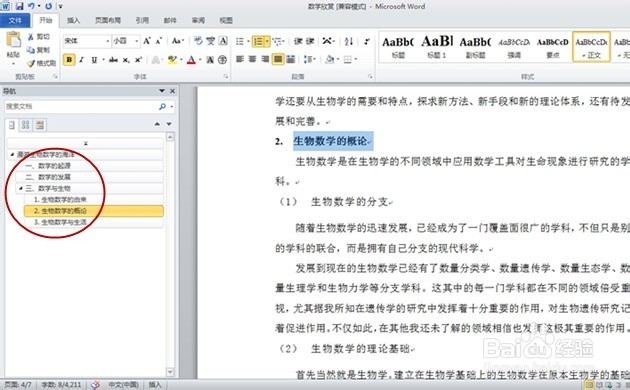
Task: Switch to the 引用 (References) ribbon tab
Action: click(x=142, y=20)
